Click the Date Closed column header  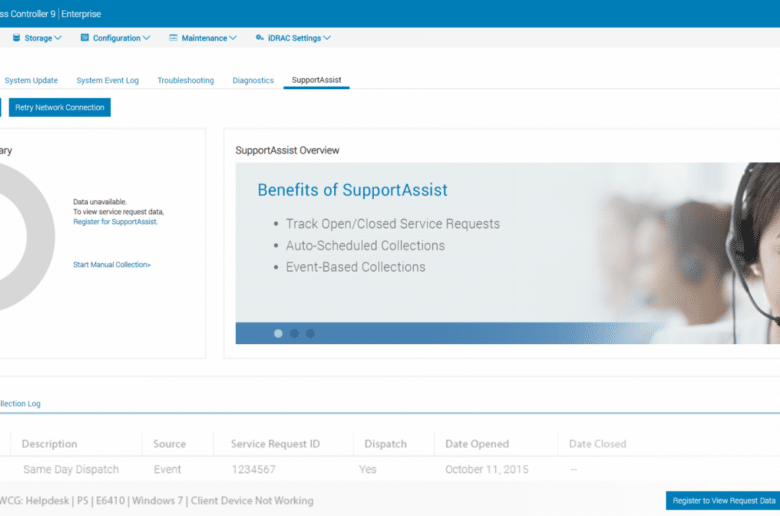tap(597, 444)
